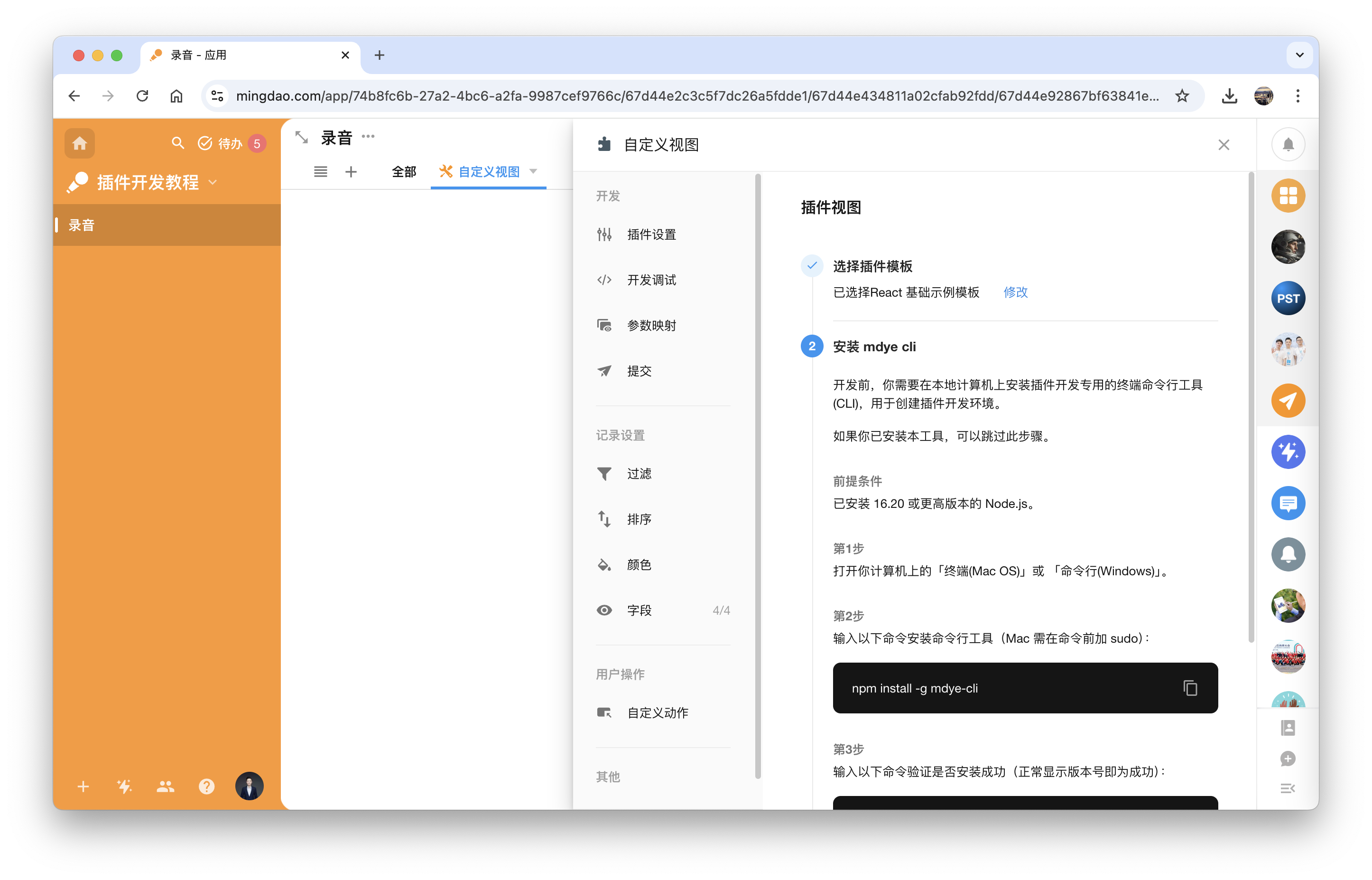Open 开发调试 in the settings menu
This screenshot has height=880, width=1372.
coord(651,280)
